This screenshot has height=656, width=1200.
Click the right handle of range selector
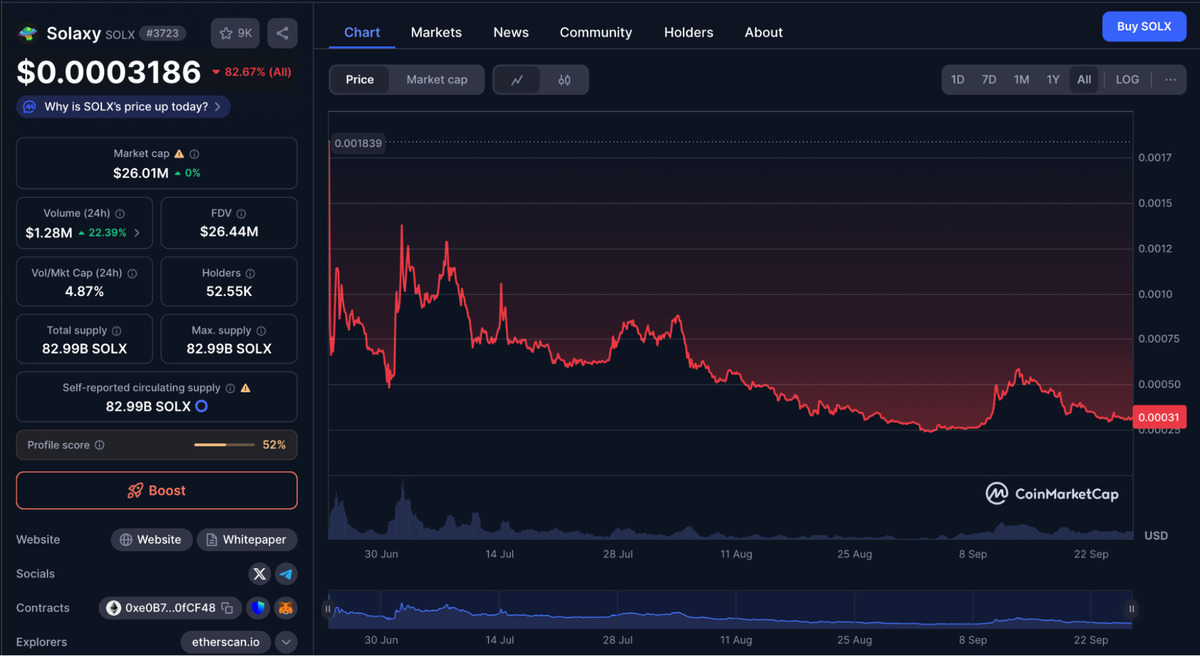[1132, 609]
